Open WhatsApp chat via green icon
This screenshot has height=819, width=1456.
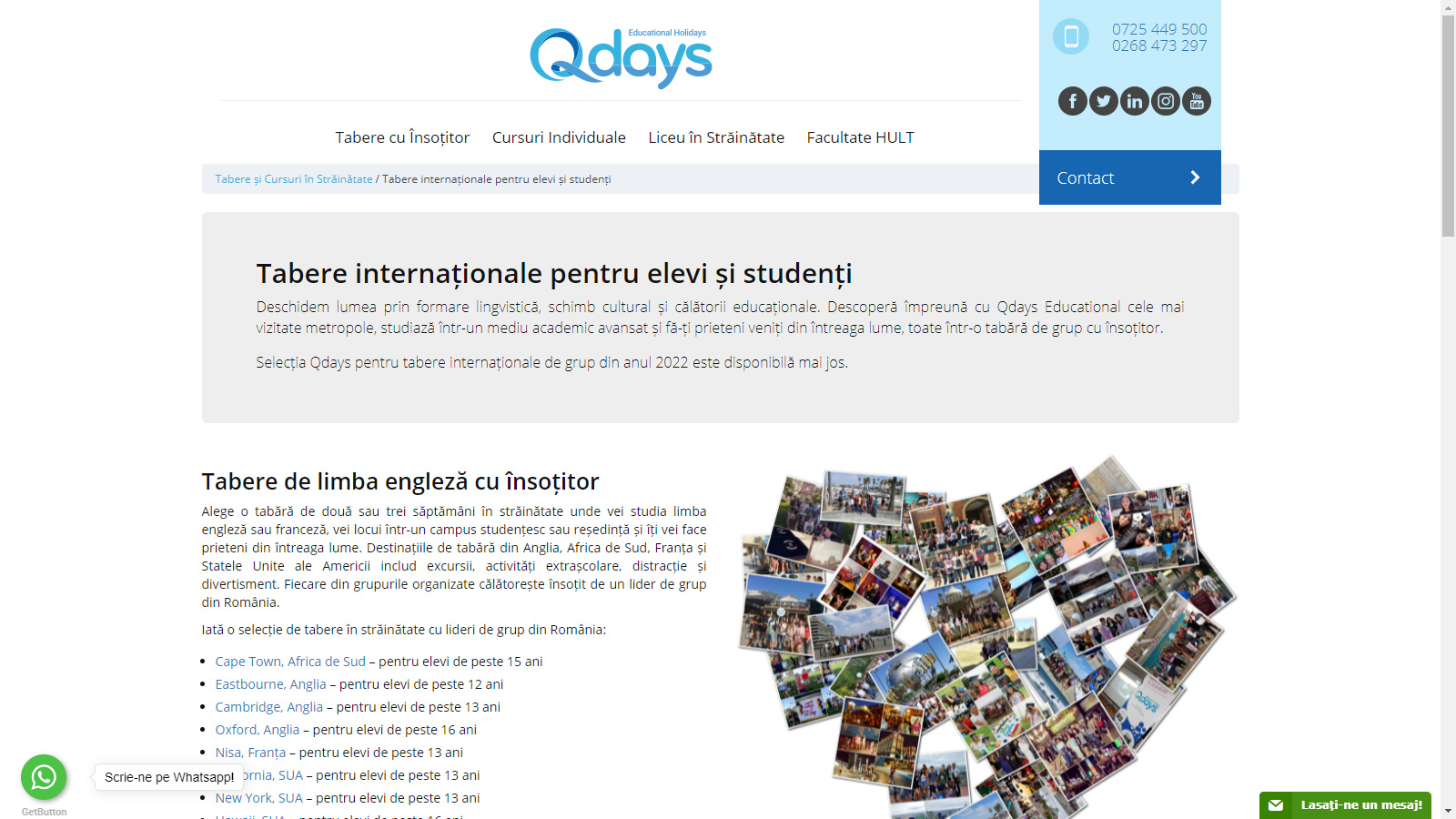point(44,777)
